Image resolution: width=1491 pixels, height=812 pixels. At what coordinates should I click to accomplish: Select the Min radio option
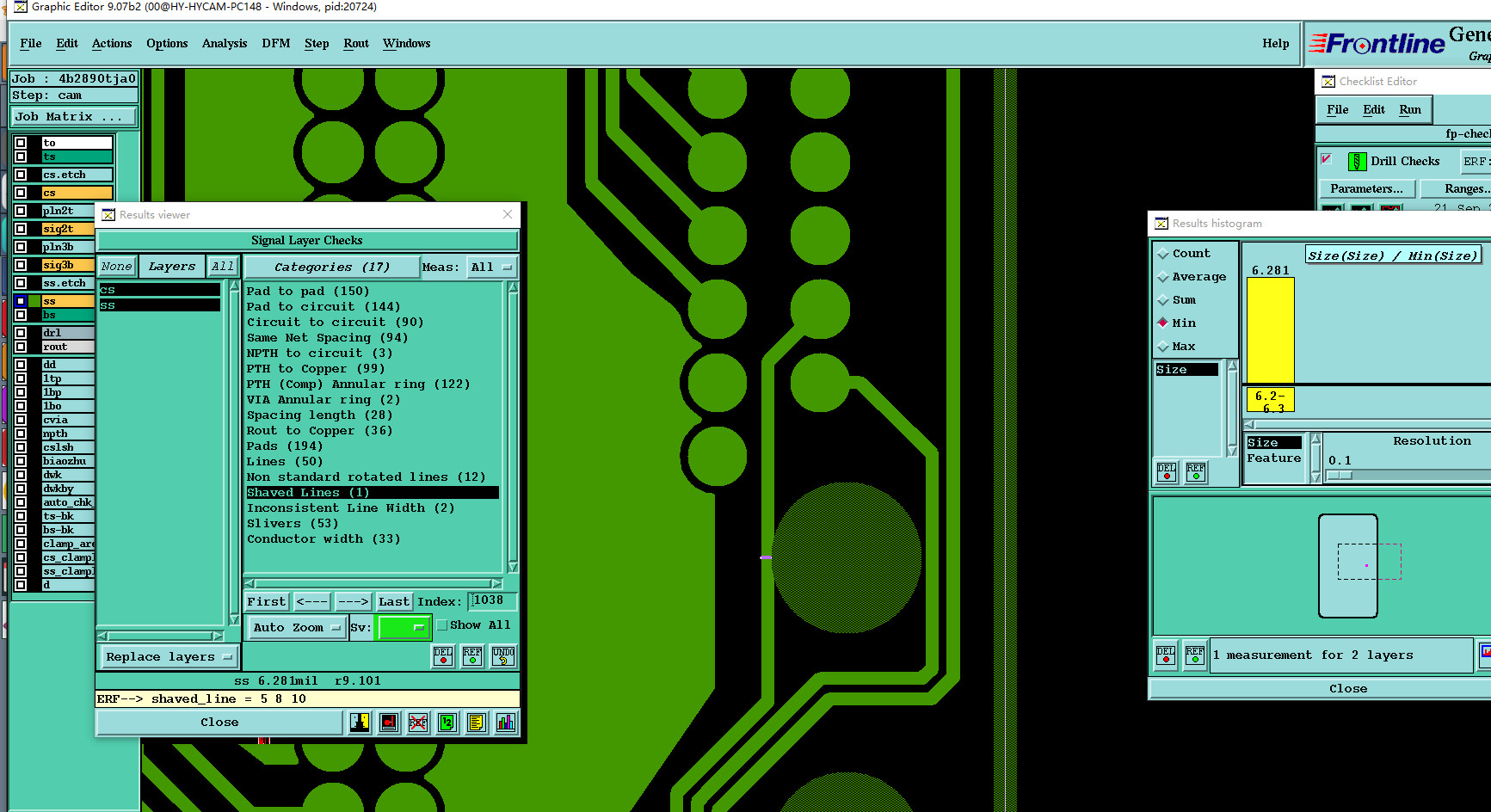click(1163, 323)
